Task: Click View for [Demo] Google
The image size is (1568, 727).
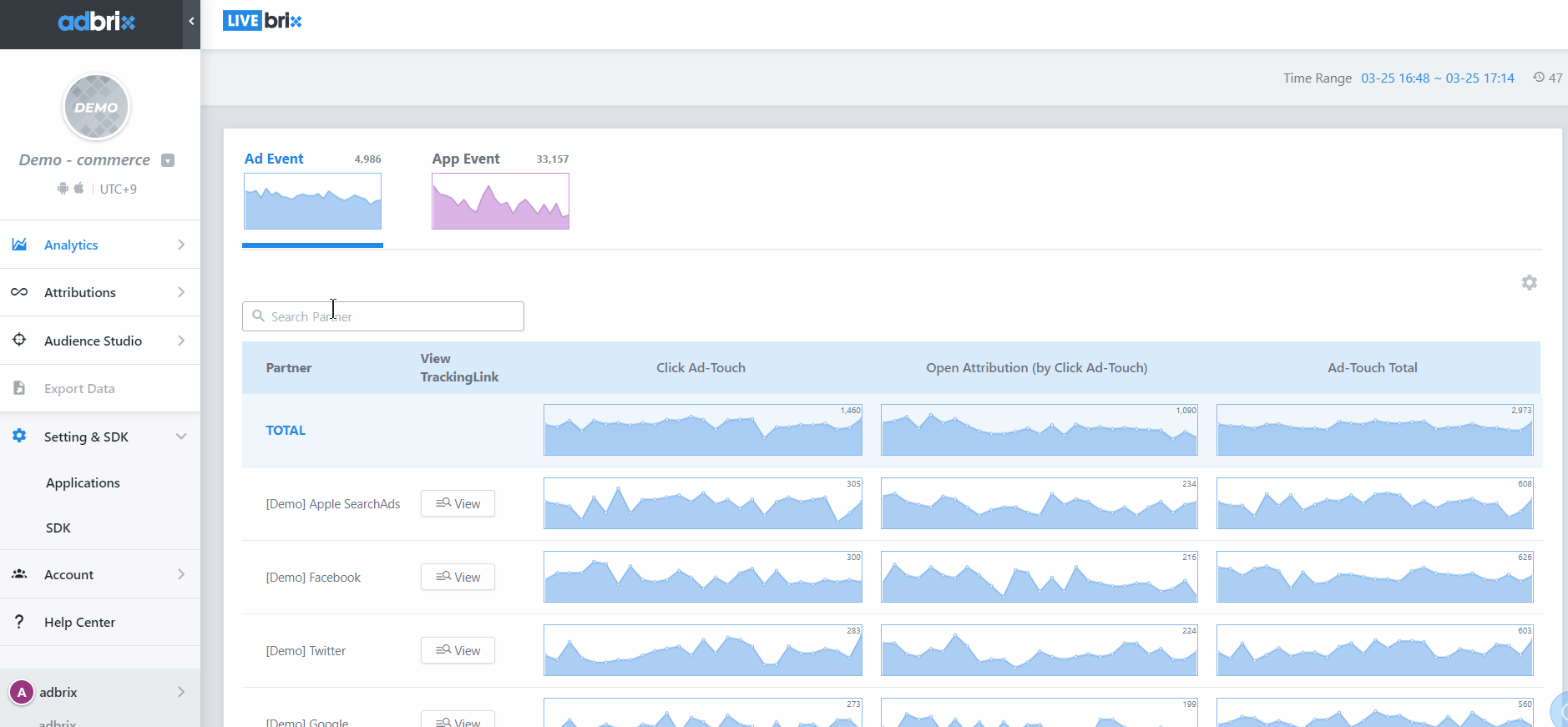Action: click(x=458, y=719)
